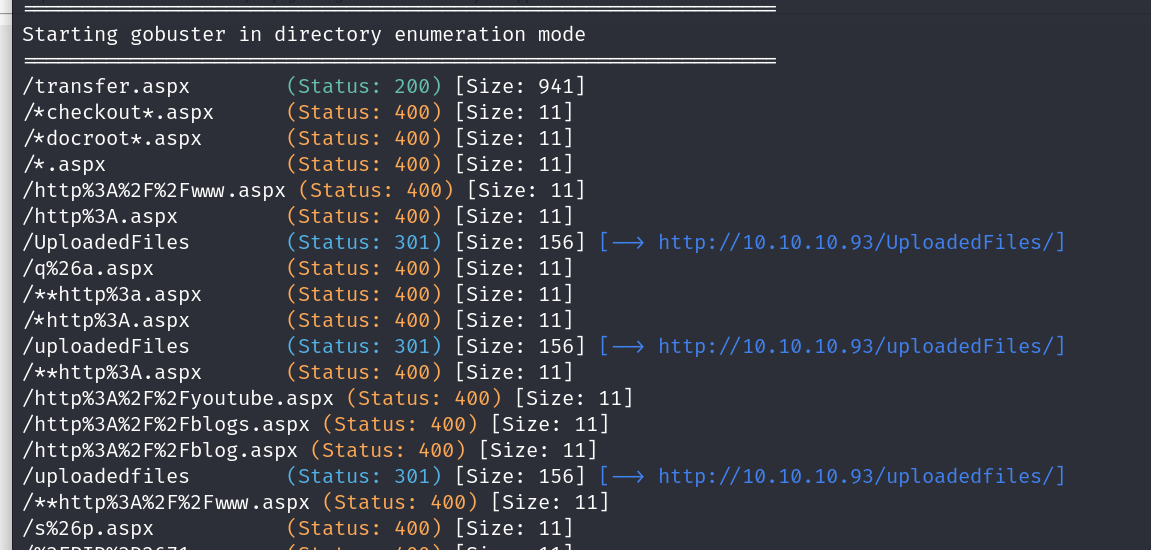This screenshot has height=550, width=1151.
Task: Click the "Starting gobuster" header line
Action: 303,34
